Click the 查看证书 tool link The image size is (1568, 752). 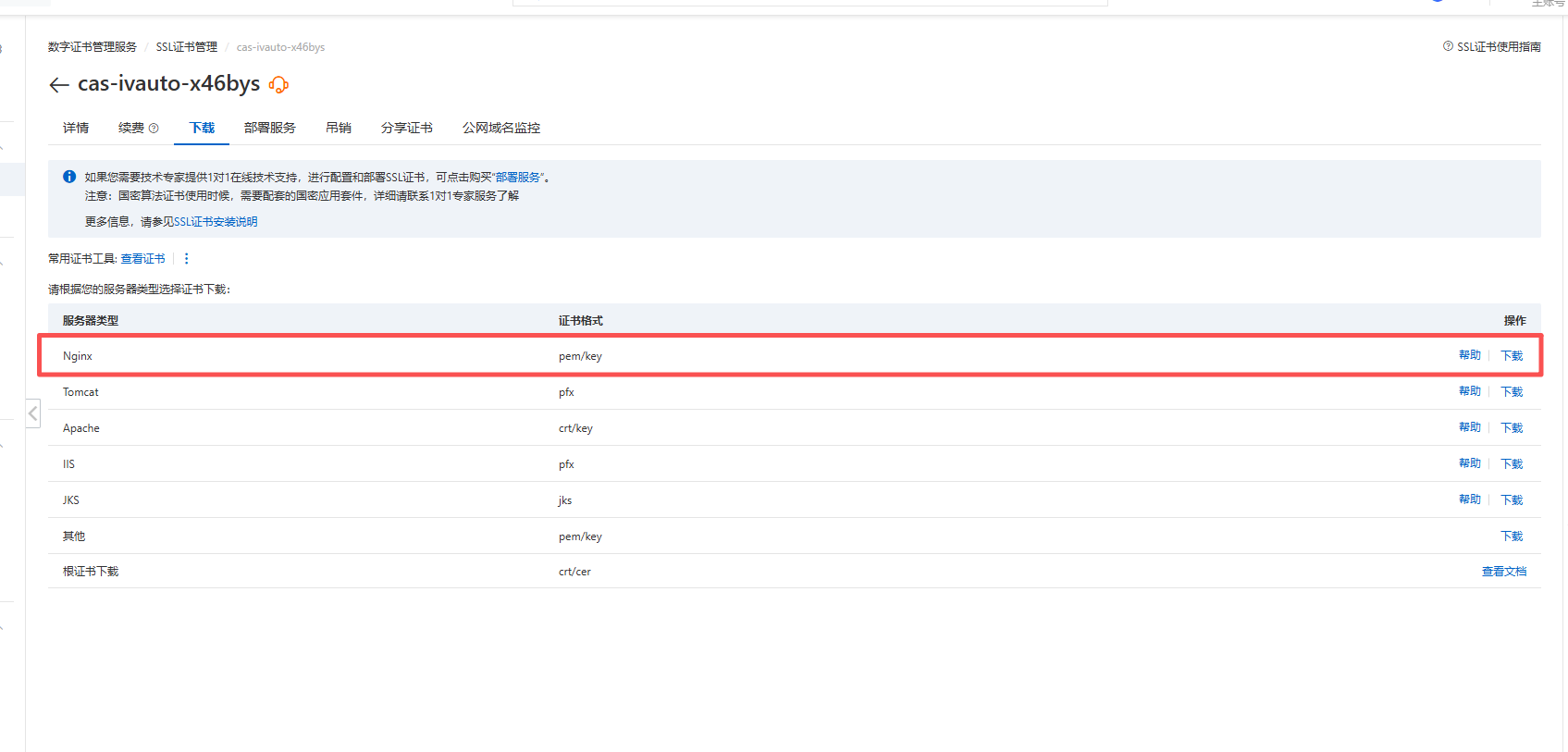pos(142,259)
